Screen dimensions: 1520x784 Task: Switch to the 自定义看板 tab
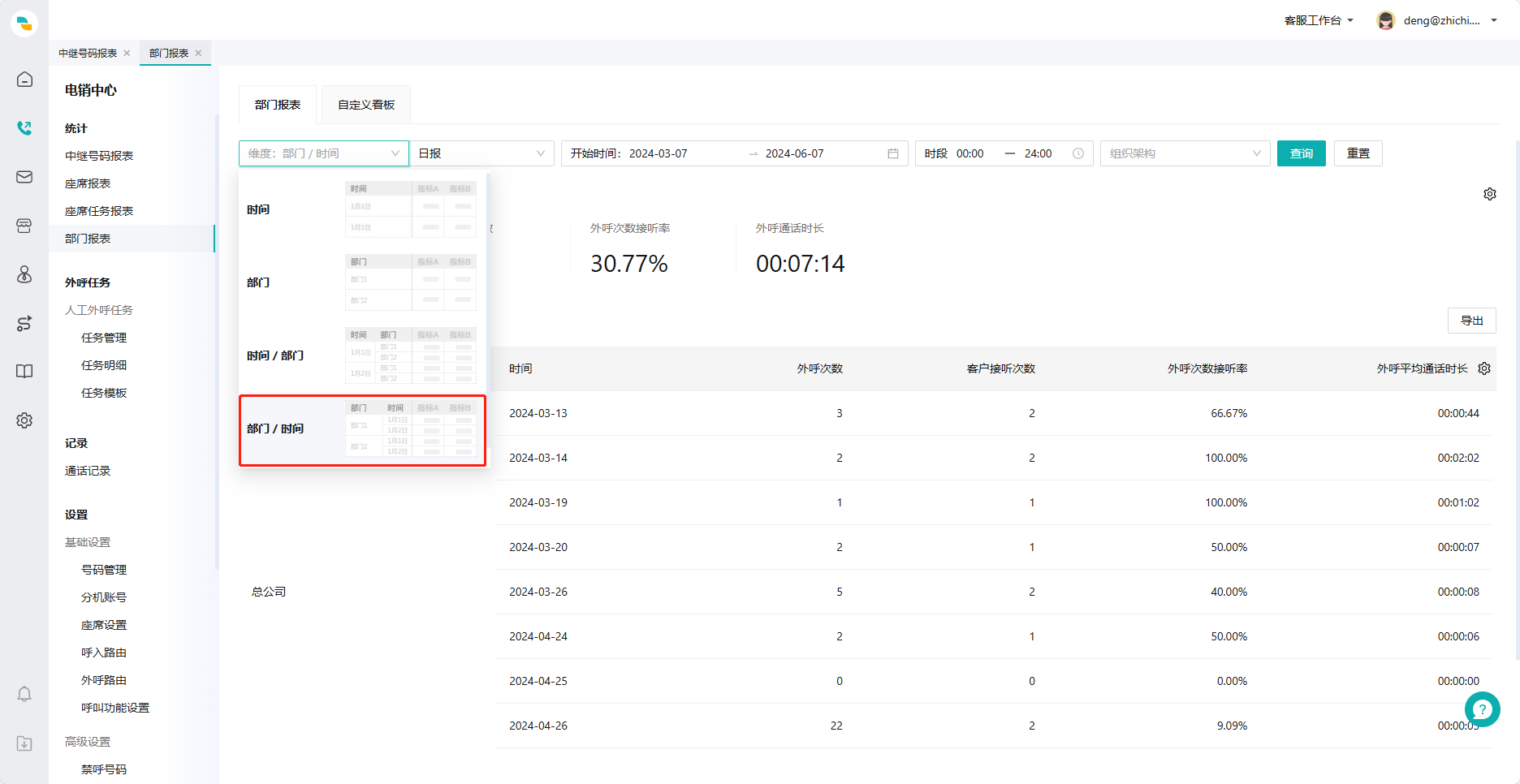pos(366,105)
